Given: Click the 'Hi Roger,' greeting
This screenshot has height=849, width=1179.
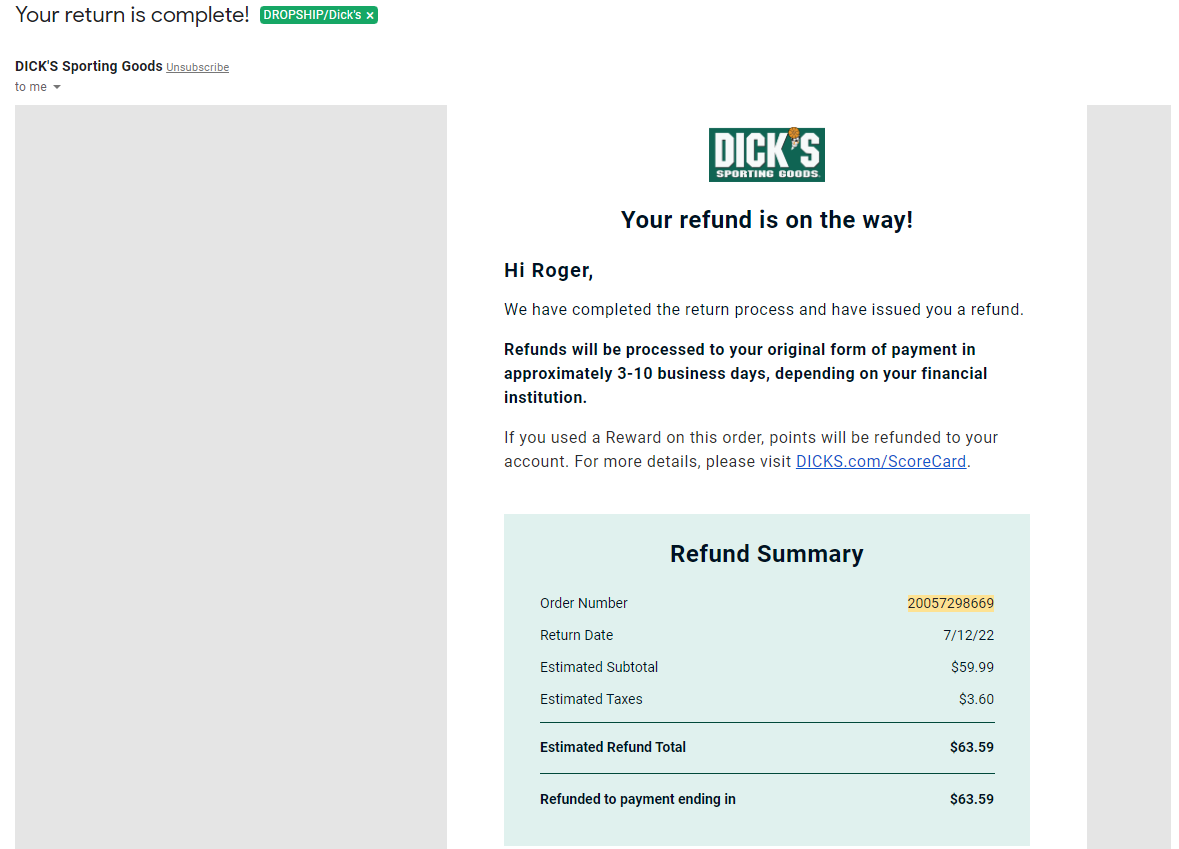Looking at the screenshot, I should coord(548,271).
